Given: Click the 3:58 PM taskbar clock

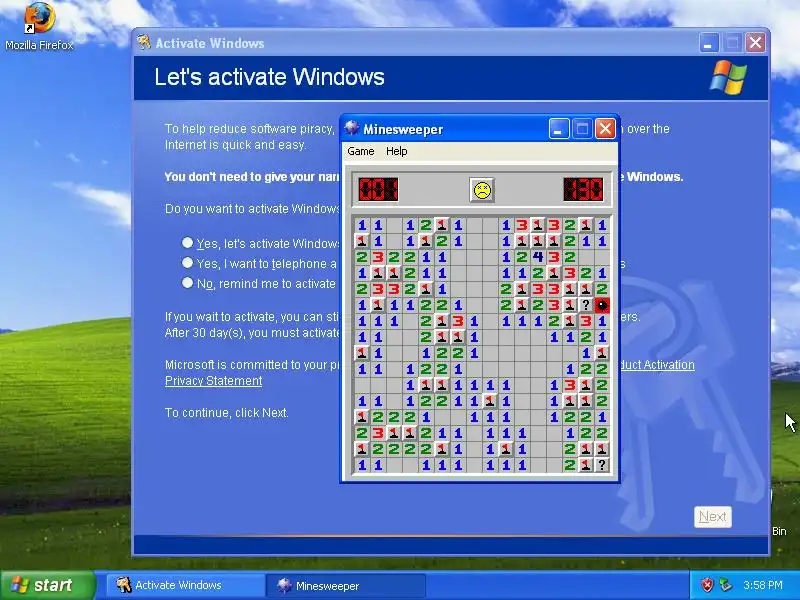Looking at the screenshot, I should point(762,585).
